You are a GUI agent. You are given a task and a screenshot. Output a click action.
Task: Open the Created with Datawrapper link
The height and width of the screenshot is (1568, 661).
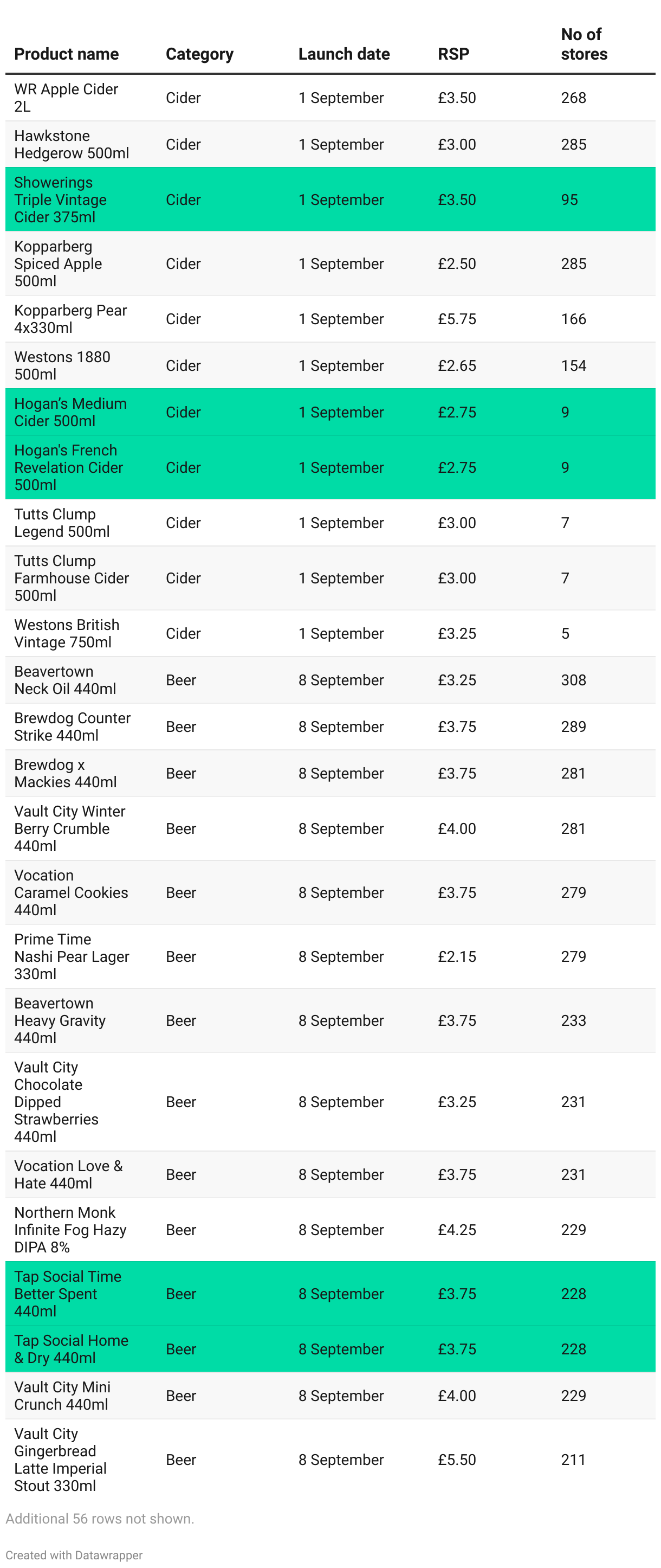click(x=74, y=1554)
